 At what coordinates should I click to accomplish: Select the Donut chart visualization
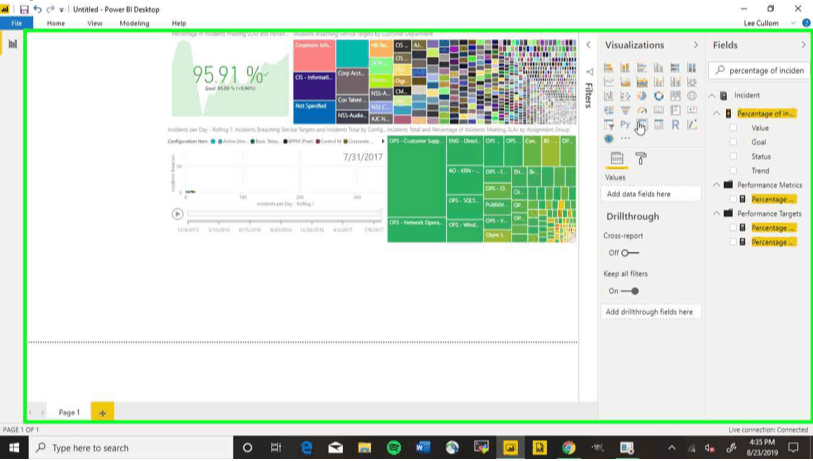658,96
